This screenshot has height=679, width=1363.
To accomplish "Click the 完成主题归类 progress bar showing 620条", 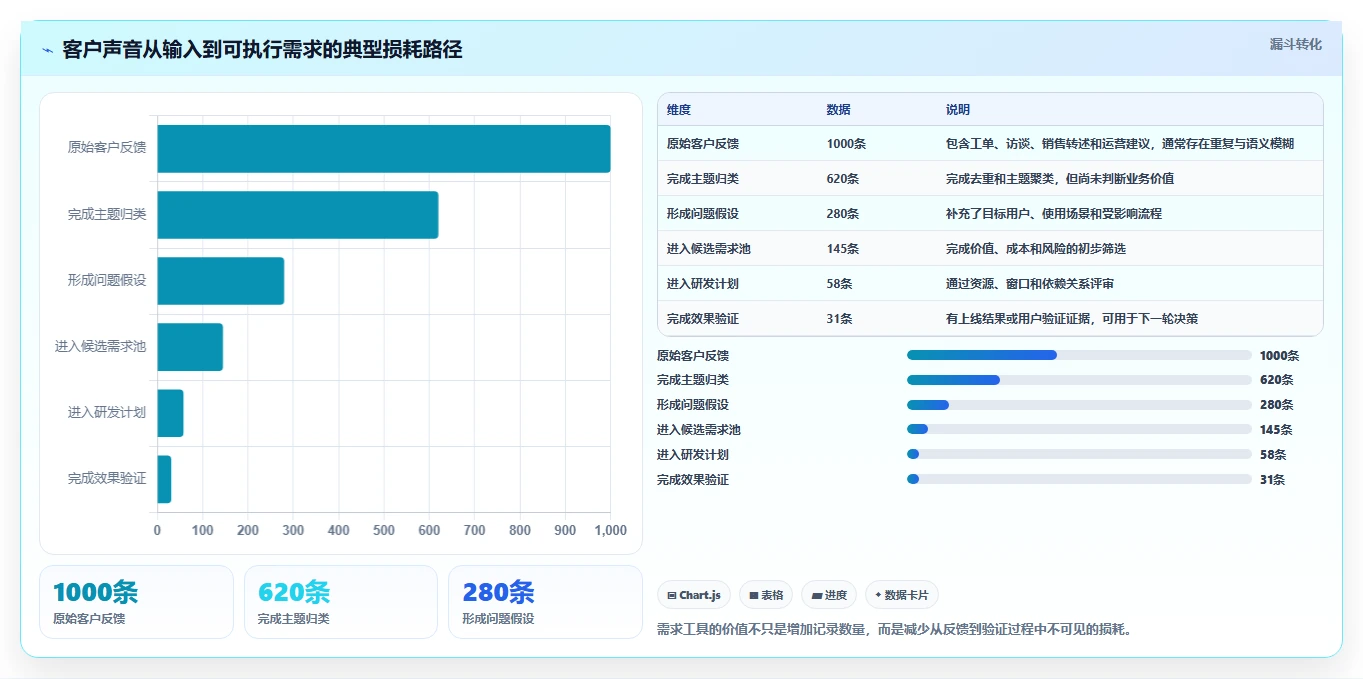I will coord(1079,380).
